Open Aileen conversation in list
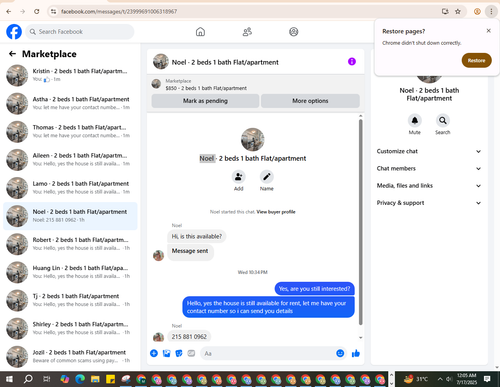Viewport: 500px width, 387px height. click(70, 160)
